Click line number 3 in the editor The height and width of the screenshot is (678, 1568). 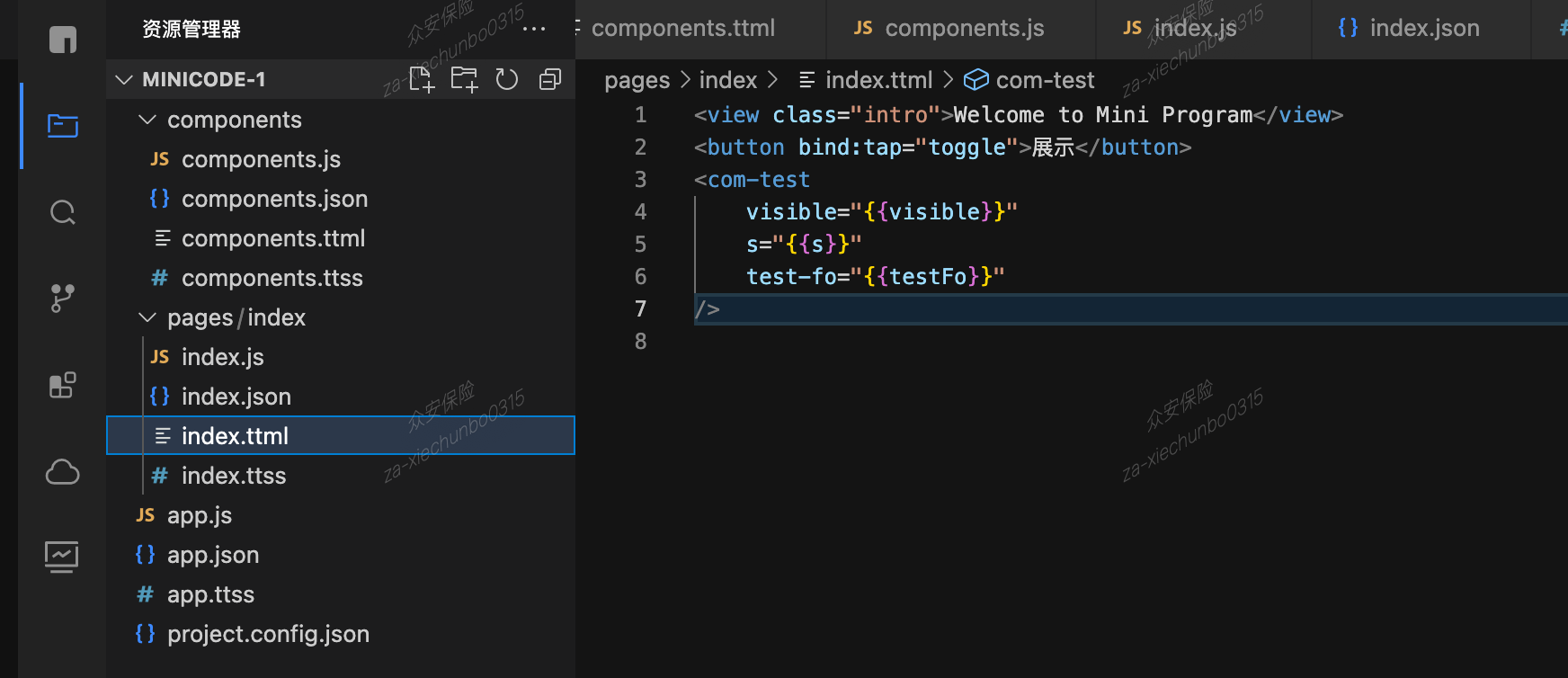coord(640,180)
